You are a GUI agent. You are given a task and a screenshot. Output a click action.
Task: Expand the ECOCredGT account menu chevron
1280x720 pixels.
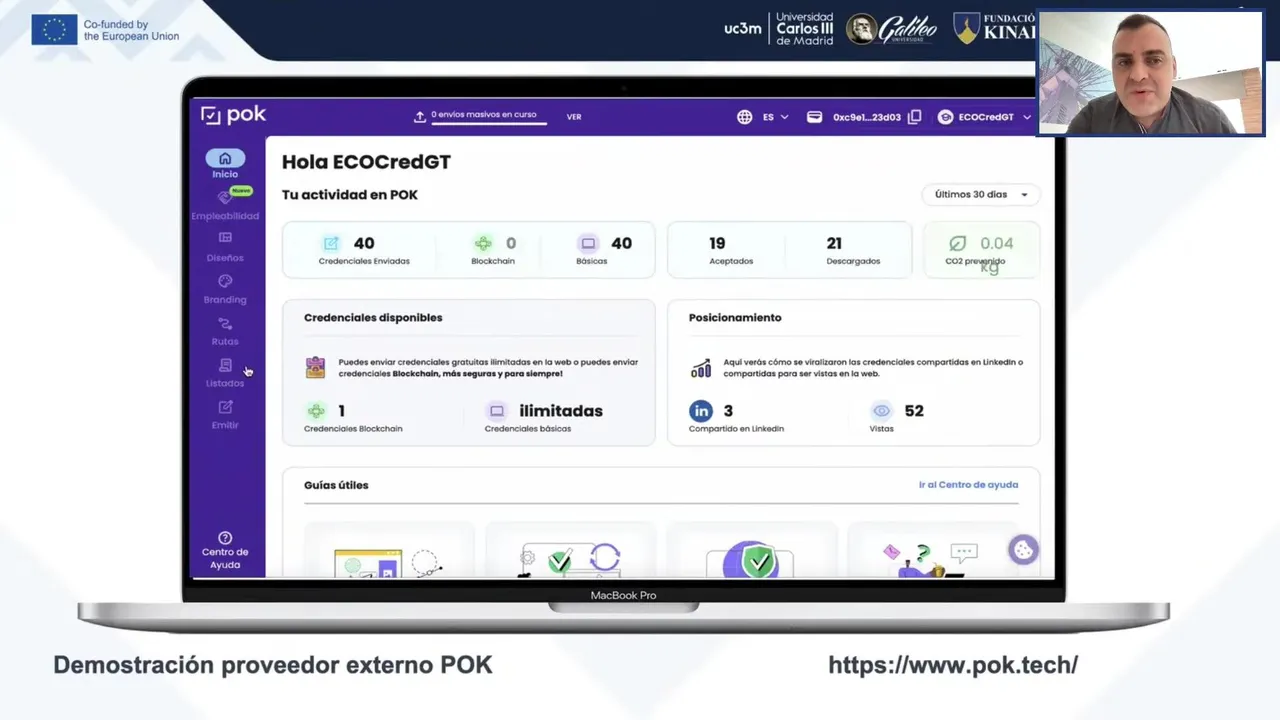coord(1026,117)
